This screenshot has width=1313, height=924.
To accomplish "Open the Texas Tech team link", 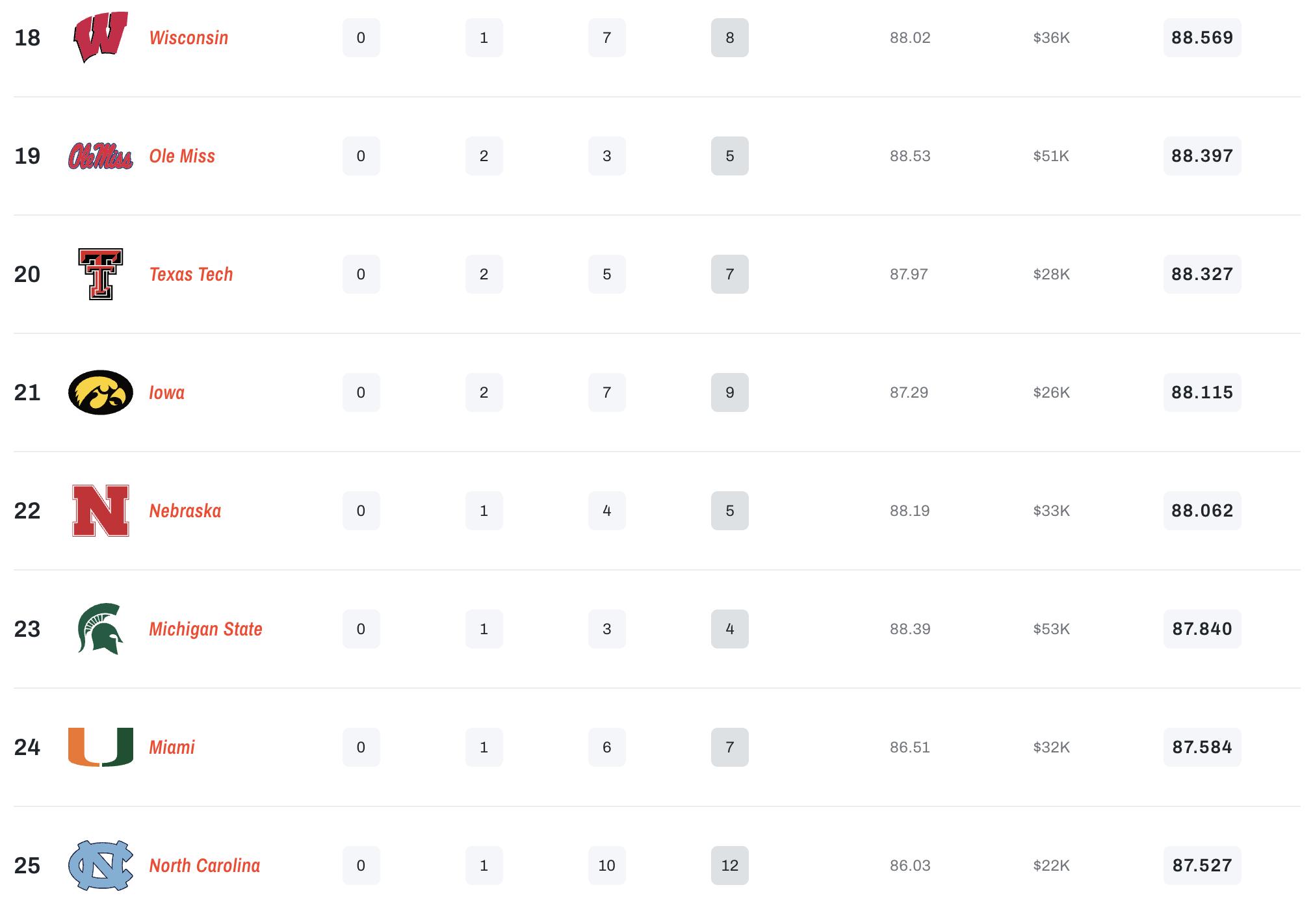I will point(191,274).
